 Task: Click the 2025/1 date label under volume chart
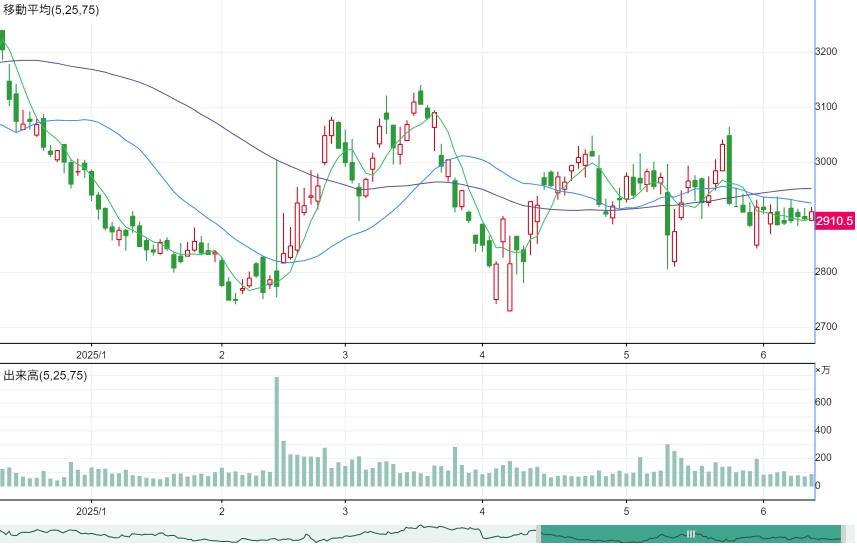[x=91, y=511]
